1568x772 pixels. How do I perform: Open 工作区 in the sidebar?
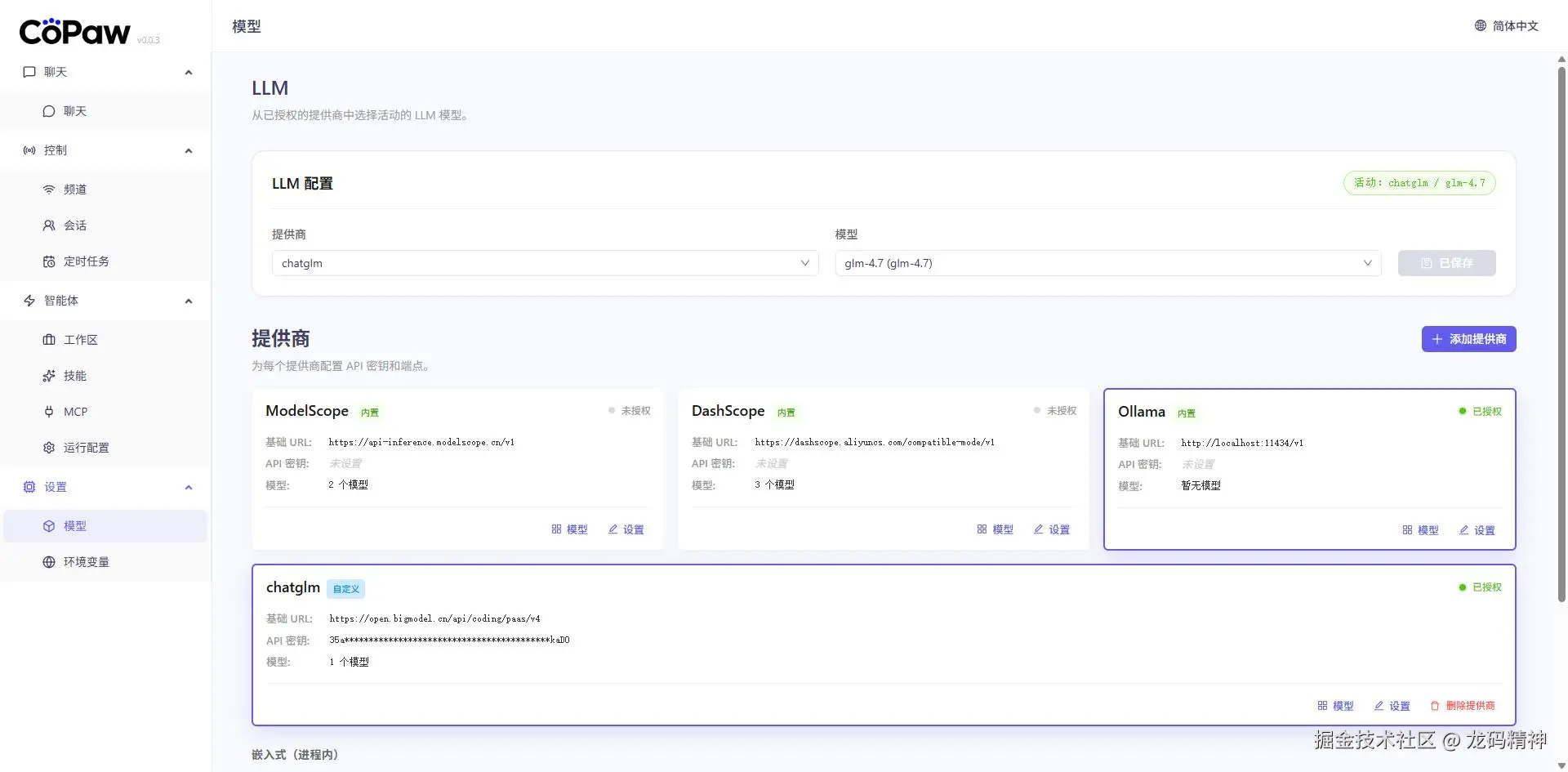coord(105,340)
